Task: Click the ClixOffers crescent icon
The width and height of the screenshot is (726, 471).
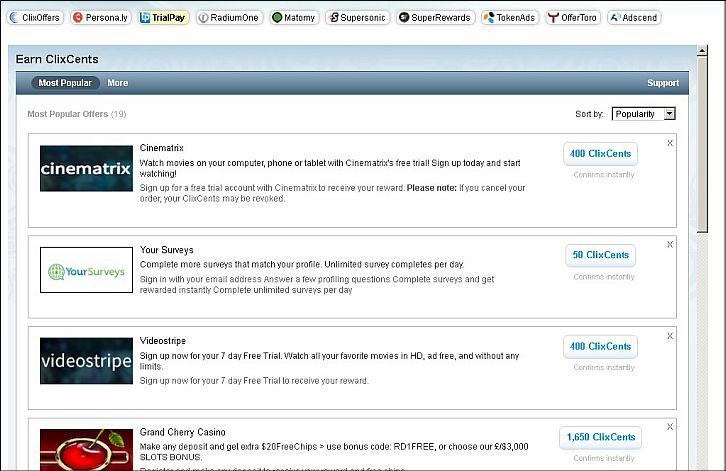Action: point(14,18)
